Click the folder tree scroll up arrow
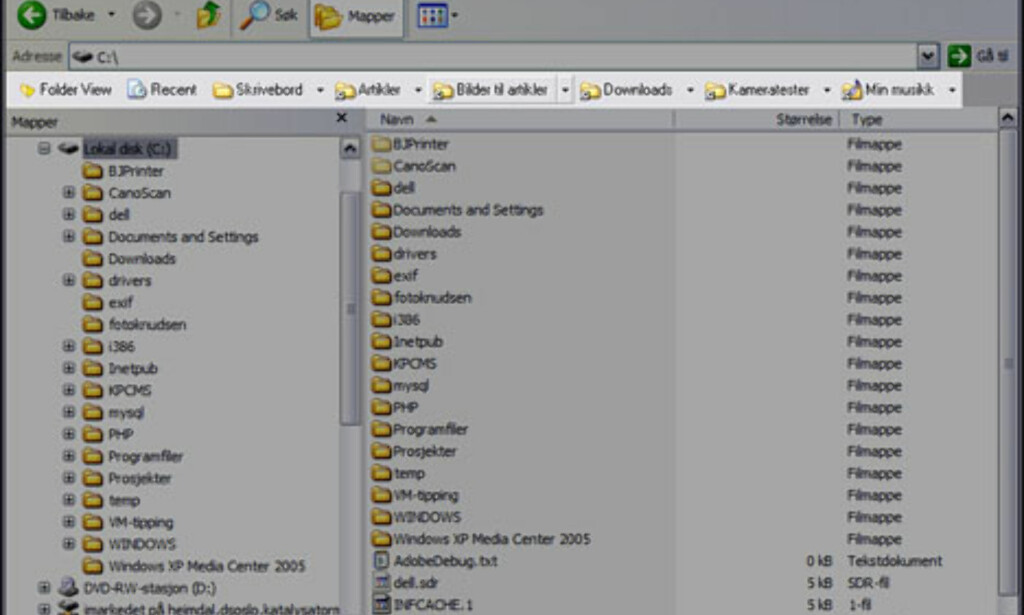Image resolution: width=1024 pixels, height=615 pixels. [x=350, y=148]
